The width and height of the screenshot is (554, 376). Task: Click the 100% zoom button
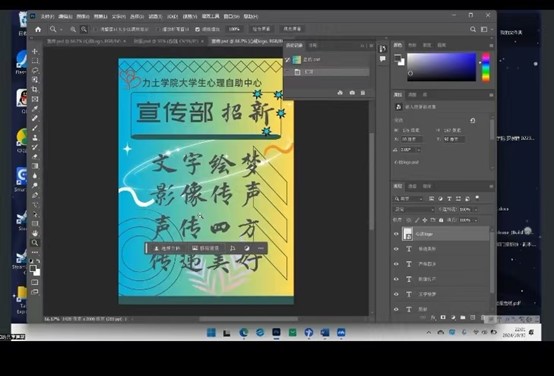(234, 29)
